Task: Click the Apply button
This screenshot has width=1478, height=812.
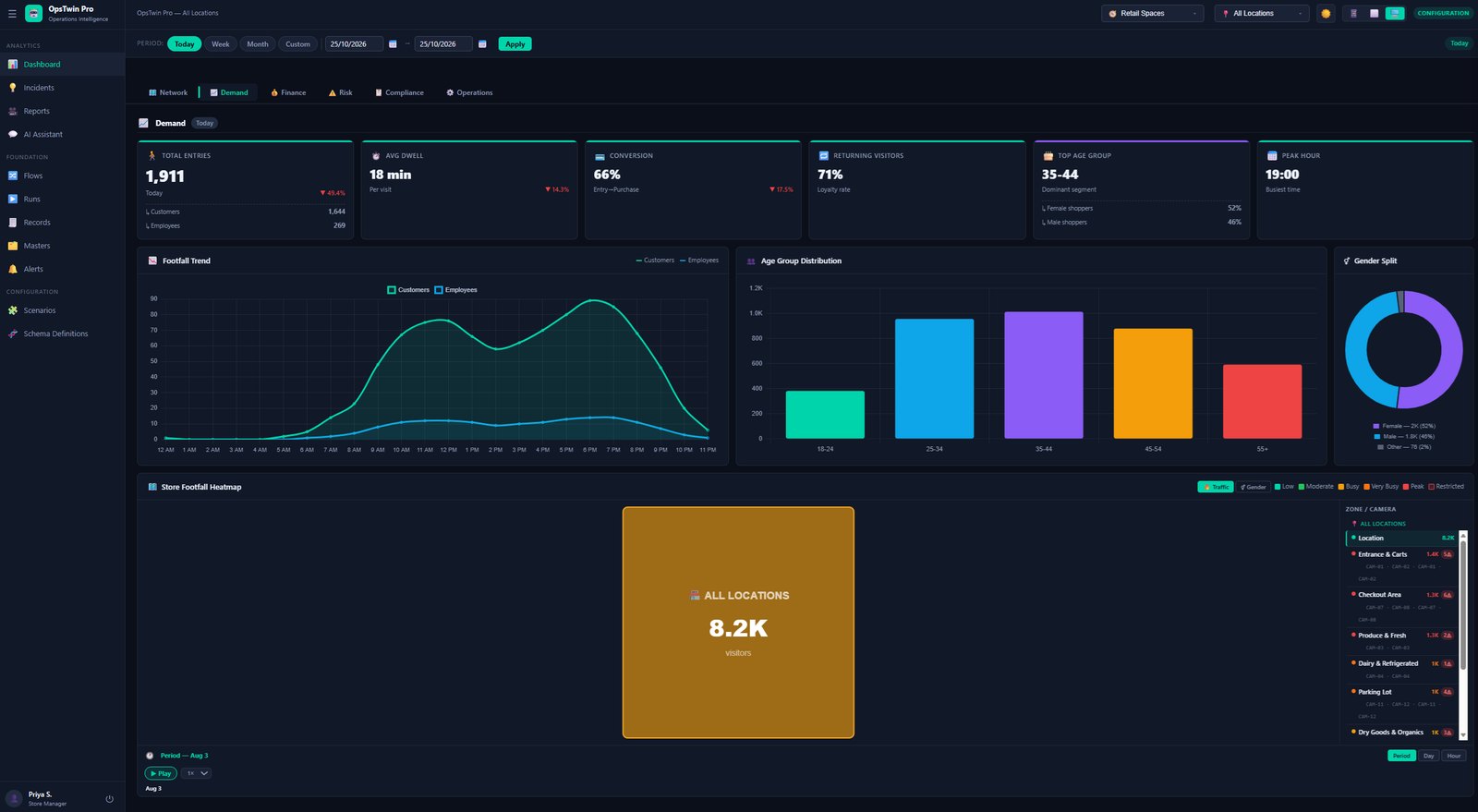Action: click(515, 44)
